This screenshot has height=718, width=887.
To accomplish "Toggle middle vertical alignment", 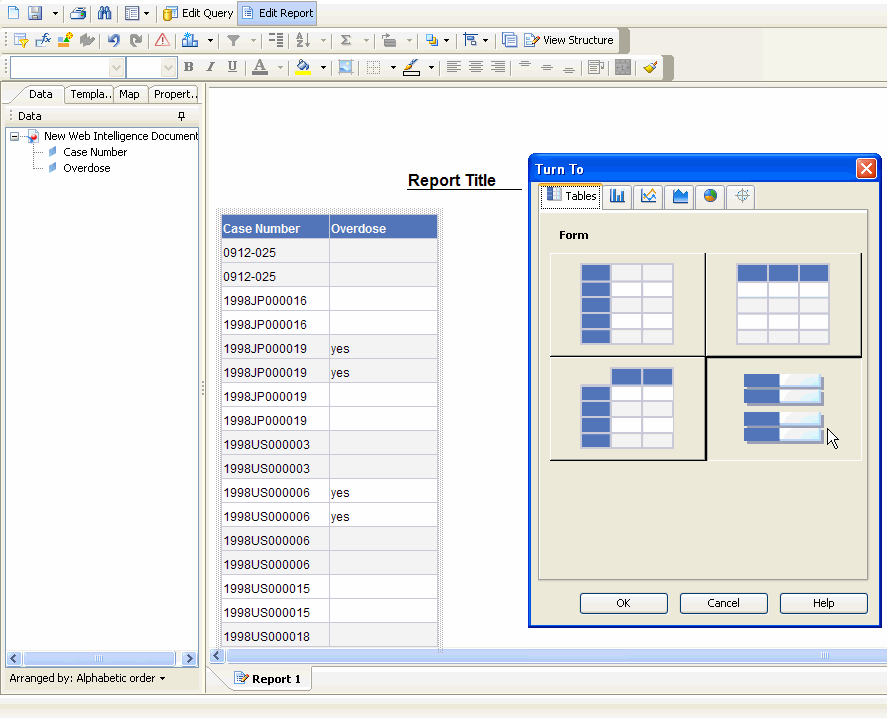I will 546,67.
